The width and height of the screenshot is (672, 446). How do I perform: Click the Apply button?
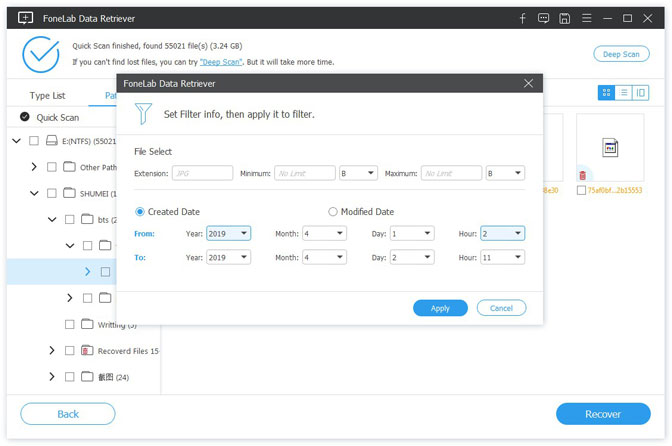point(440,308)
